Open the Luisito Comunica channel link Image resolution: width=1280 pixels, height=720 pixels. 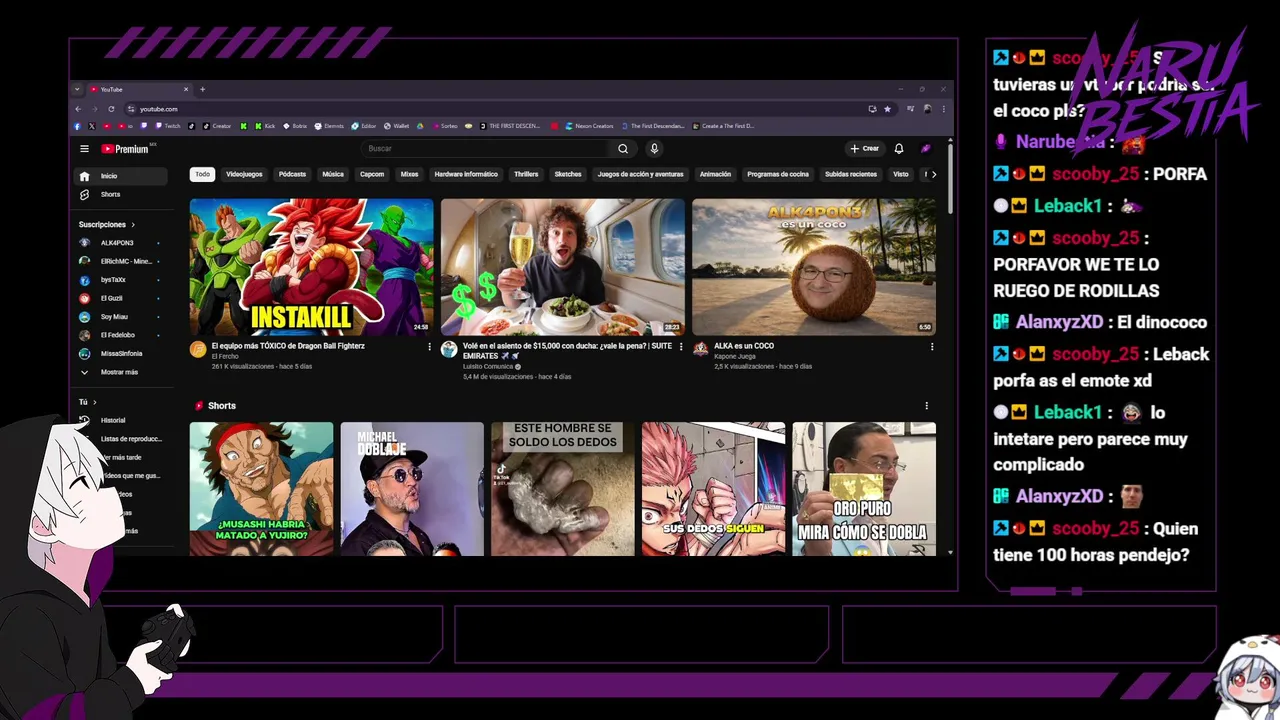point(487,367)
